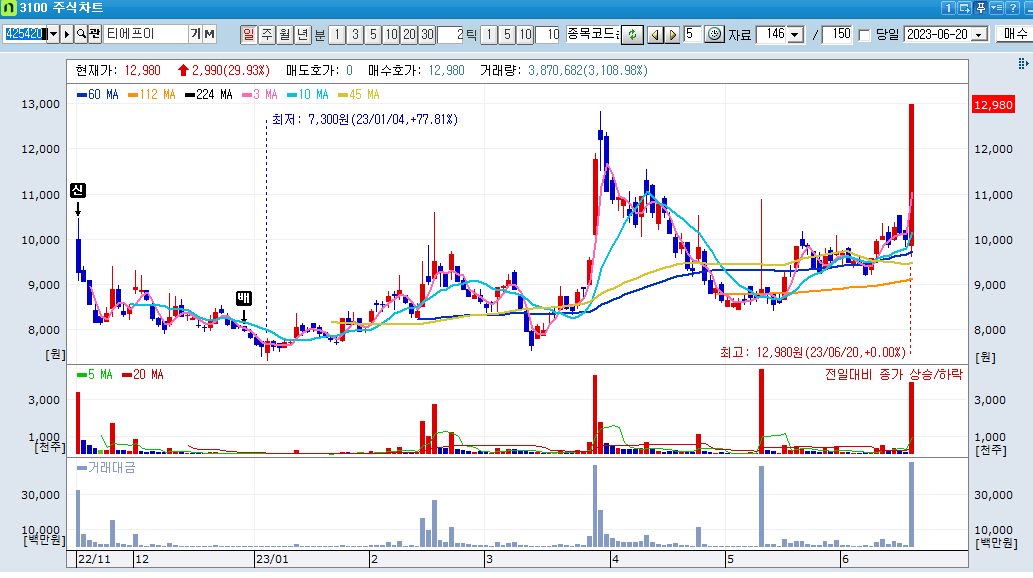Click the total count field showing 150
Image resolution: width=1033 pixels, height=578 pixels.
click(838, 34)
